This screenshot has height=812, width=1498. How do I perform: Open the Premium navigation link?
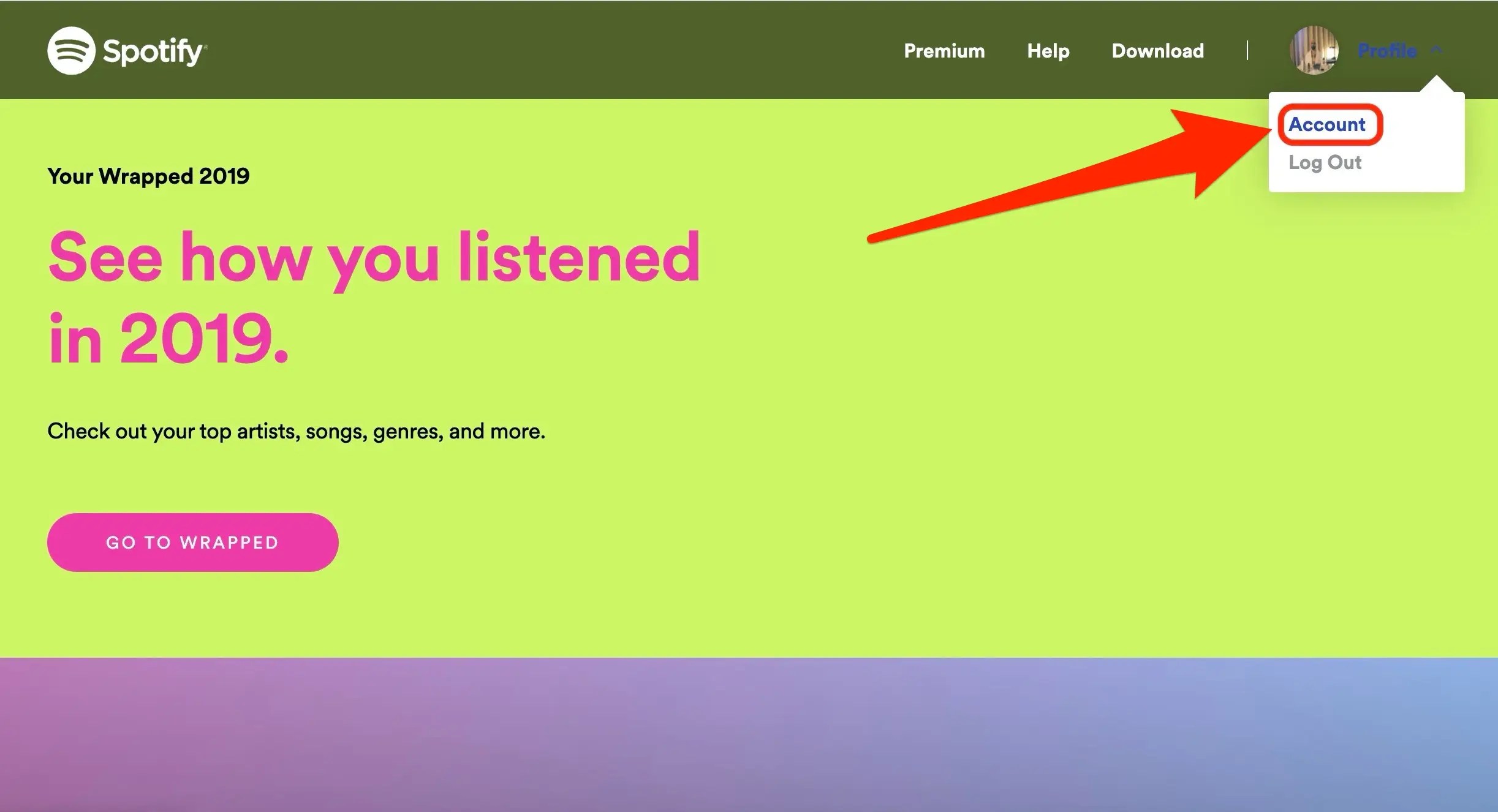[944, 51]
